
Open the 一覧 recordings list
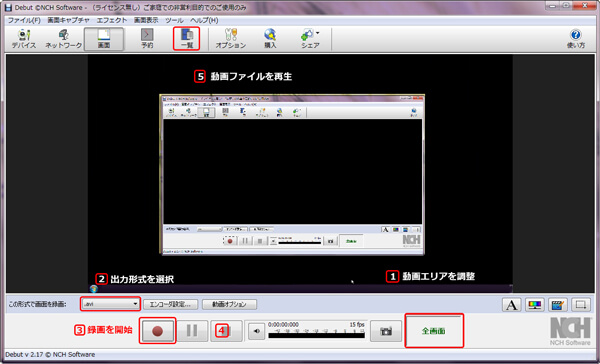tap(187, 39)
